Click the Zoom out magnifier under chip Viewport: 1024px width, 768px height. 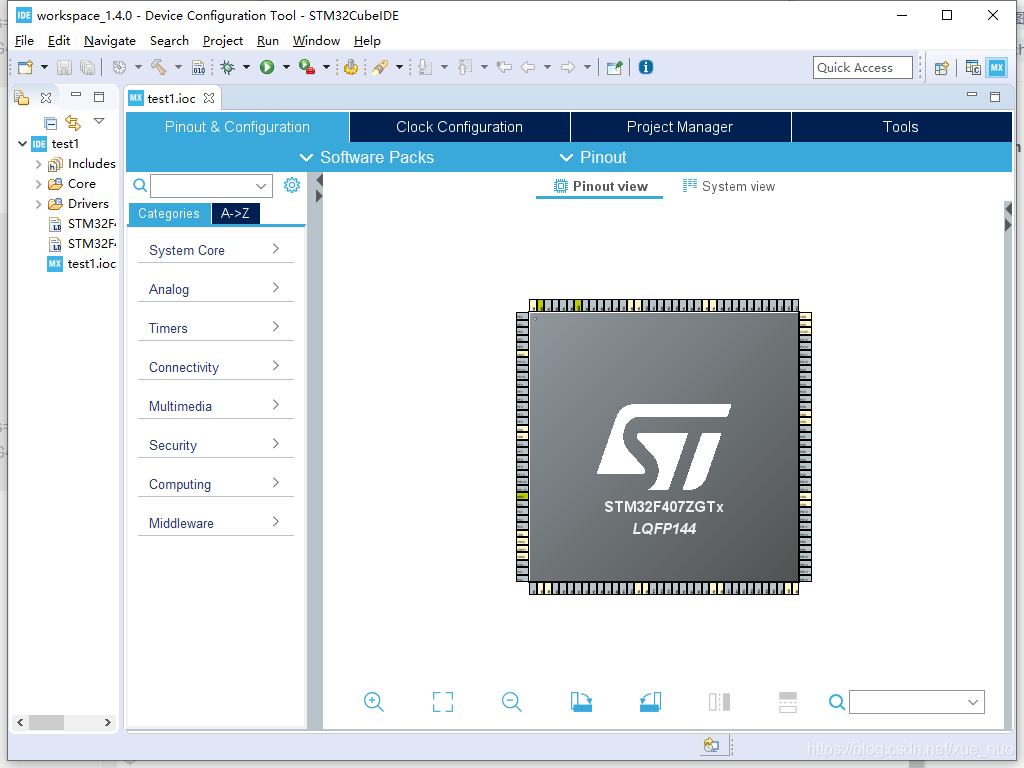point(511,702)
